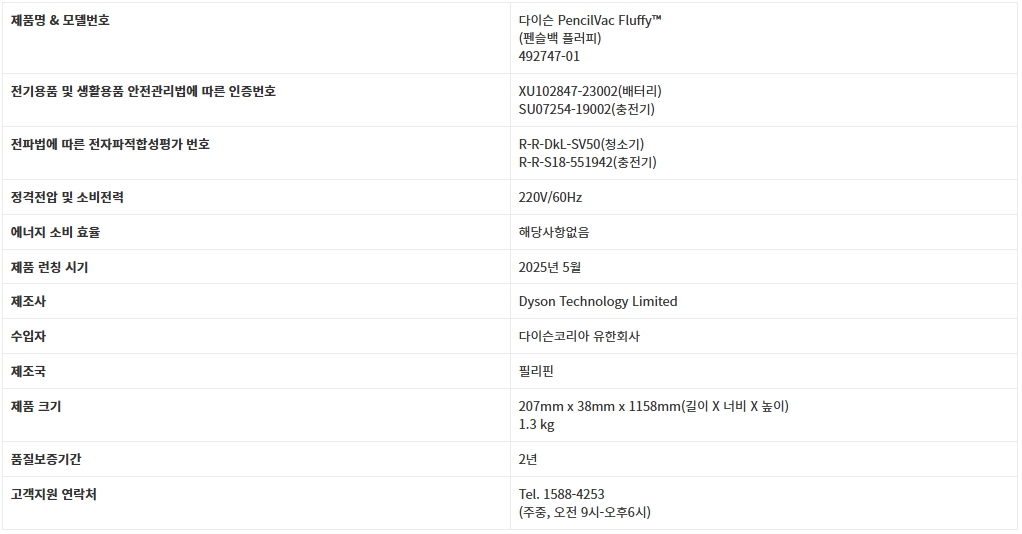This screenshot has height=534, width=1022.
Task: Click the 품질보증기간 row label
Action: click(48, 459)
